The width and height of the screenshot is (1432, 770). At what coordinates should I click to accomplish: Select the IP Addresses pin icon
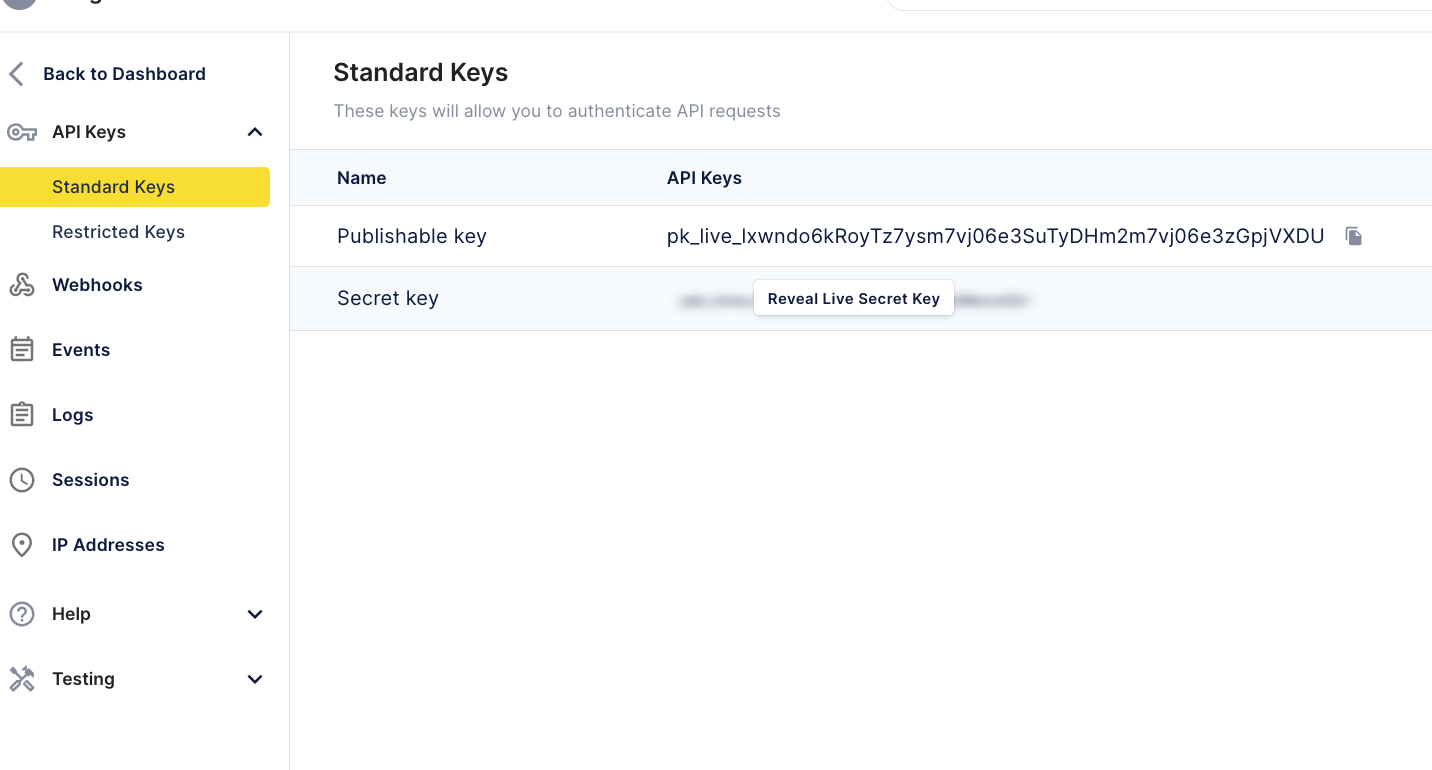pos(21,544)
